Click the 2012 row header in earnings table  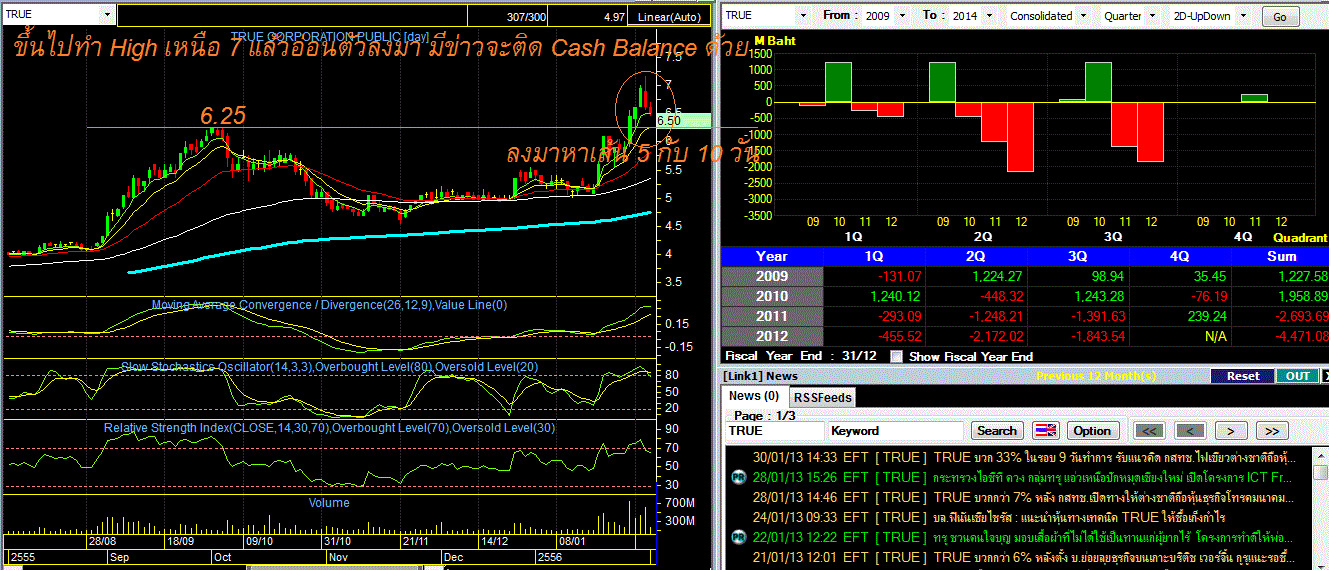point(772,336)
